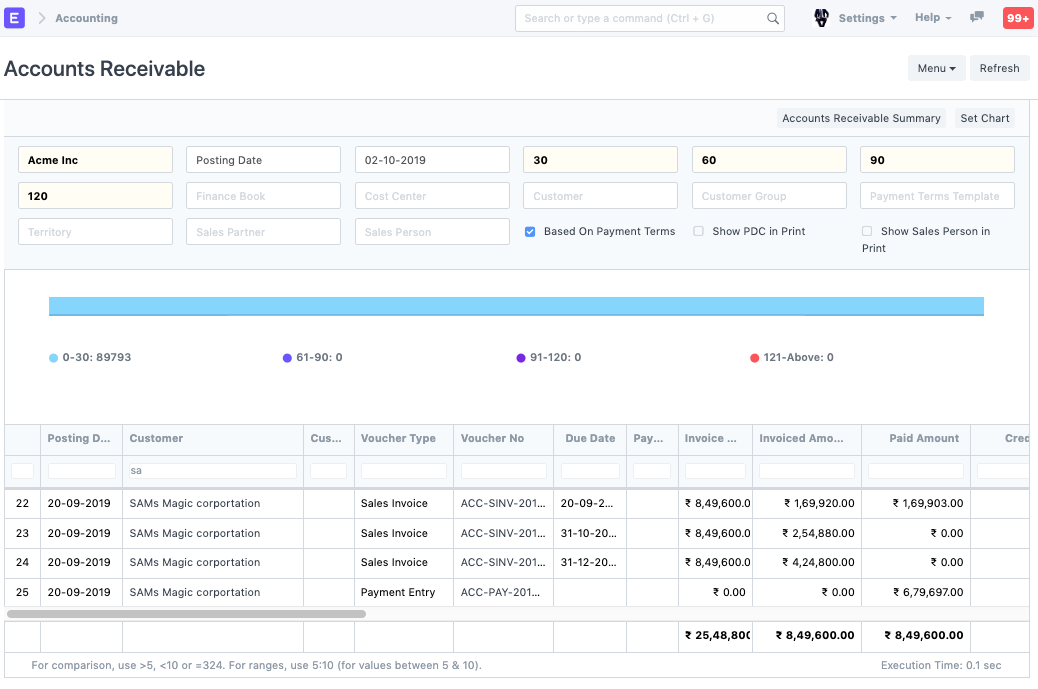
Task: Click the breadcrumb chevron arrow
Action: tap(42, 18)
